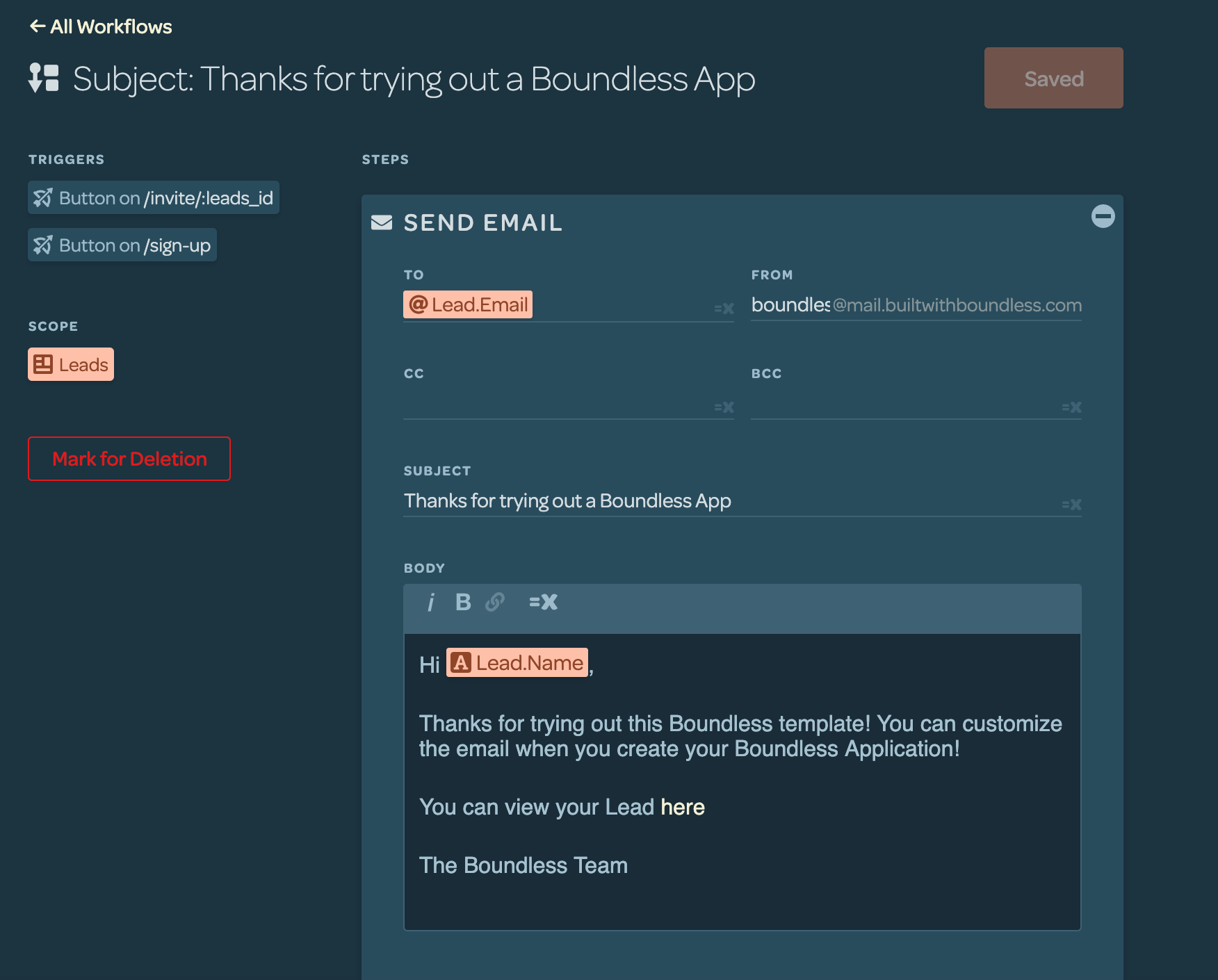Go back to All Workflows

pyautogui.click(x=101, y=26)
